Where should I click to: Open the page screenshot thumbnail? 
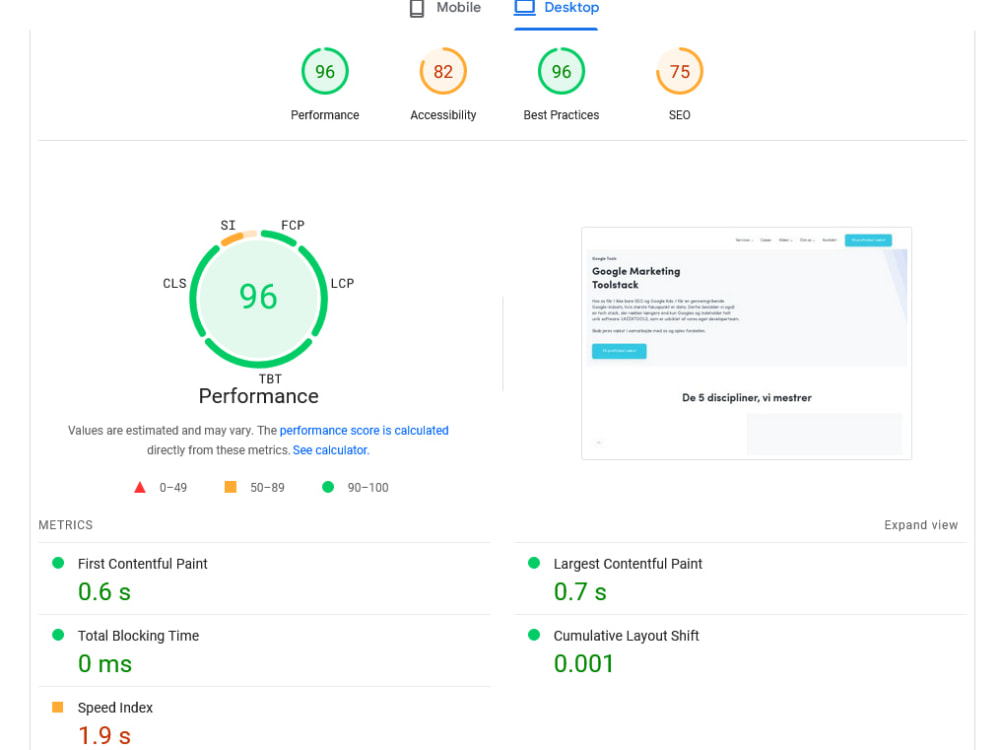(746, 343)
